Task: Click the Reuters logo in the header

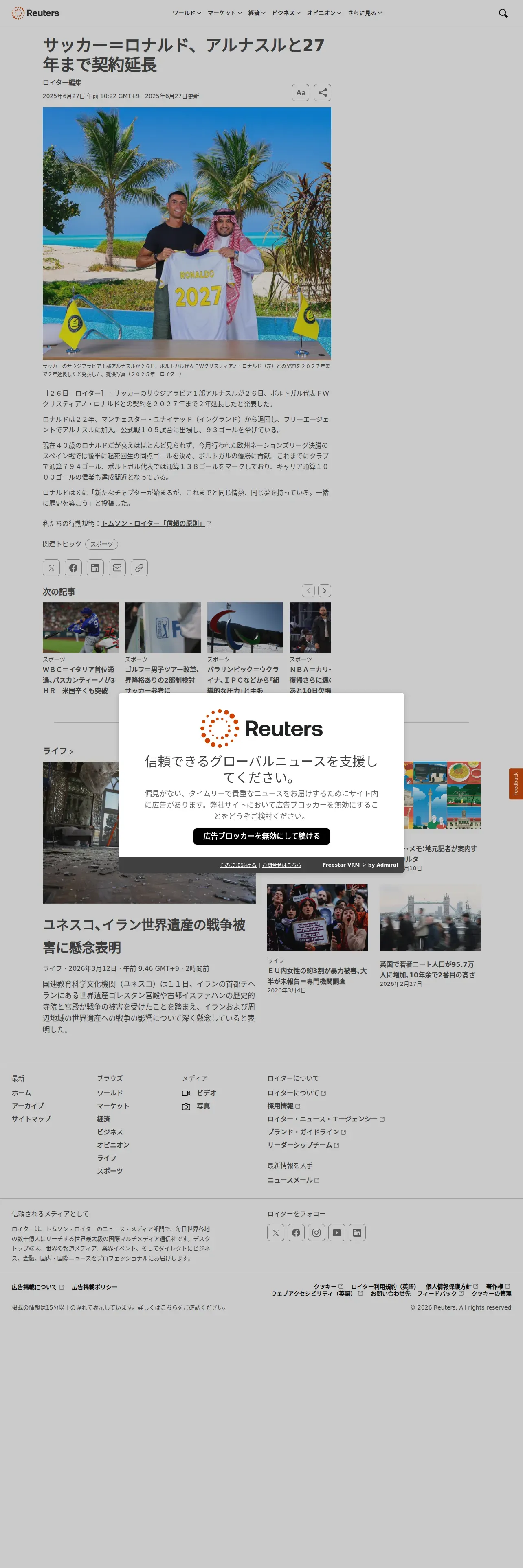Action: [35, 13]
